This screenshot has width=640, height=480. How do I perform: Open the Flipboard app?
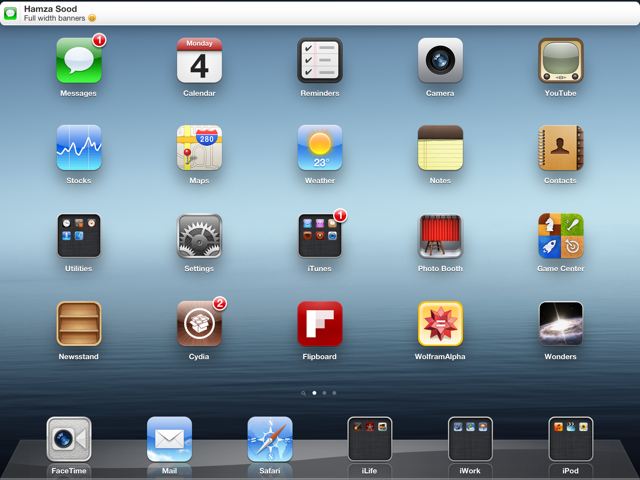click(x=320, y=324)
